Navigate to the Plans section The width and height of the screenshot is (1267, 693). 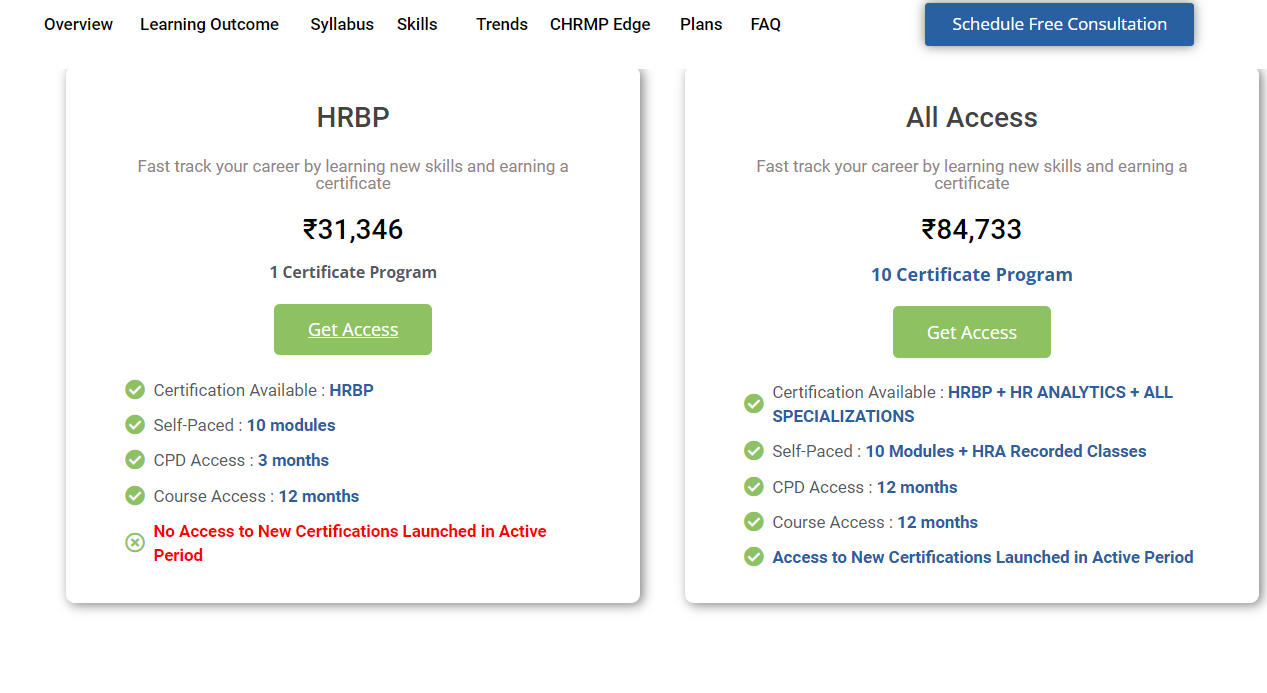click(701, 24)
